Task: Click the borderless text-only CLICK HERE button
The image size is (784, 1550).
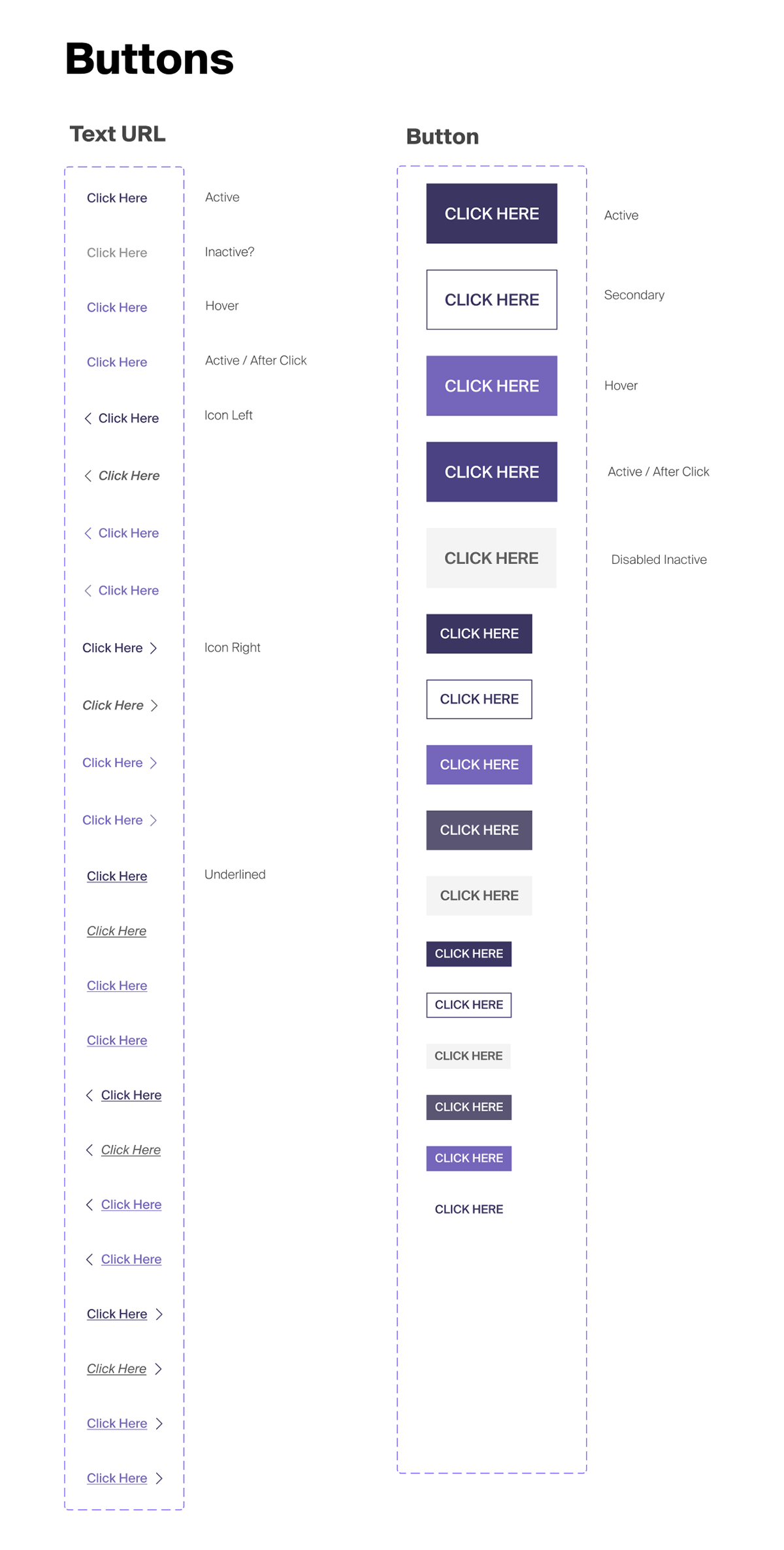Action: coord(469,1210)
